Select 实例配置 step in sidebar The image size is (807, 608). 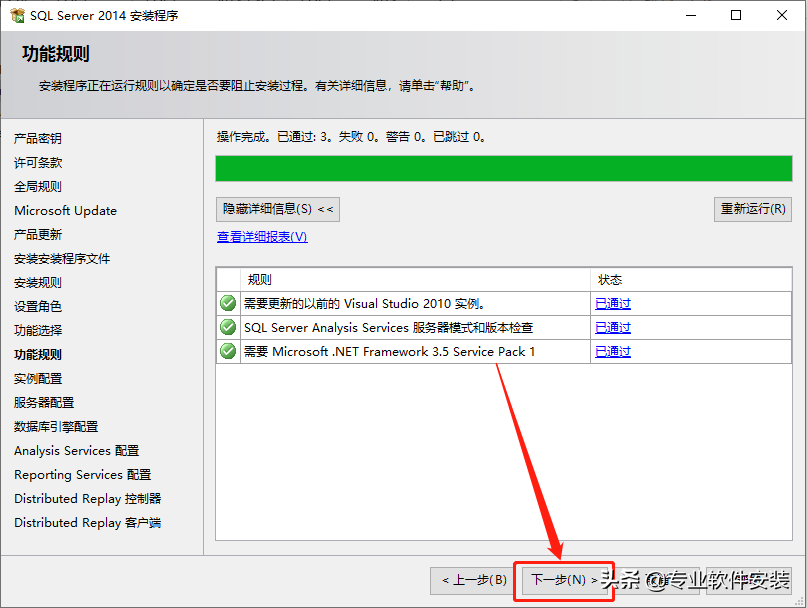click(38, 378)
